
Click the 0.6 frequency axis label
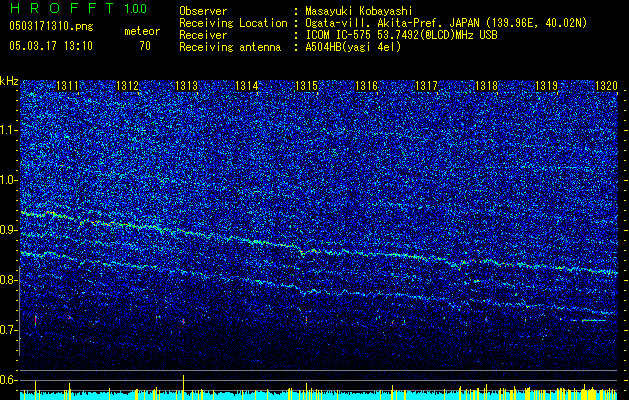[x=9, y=380]
